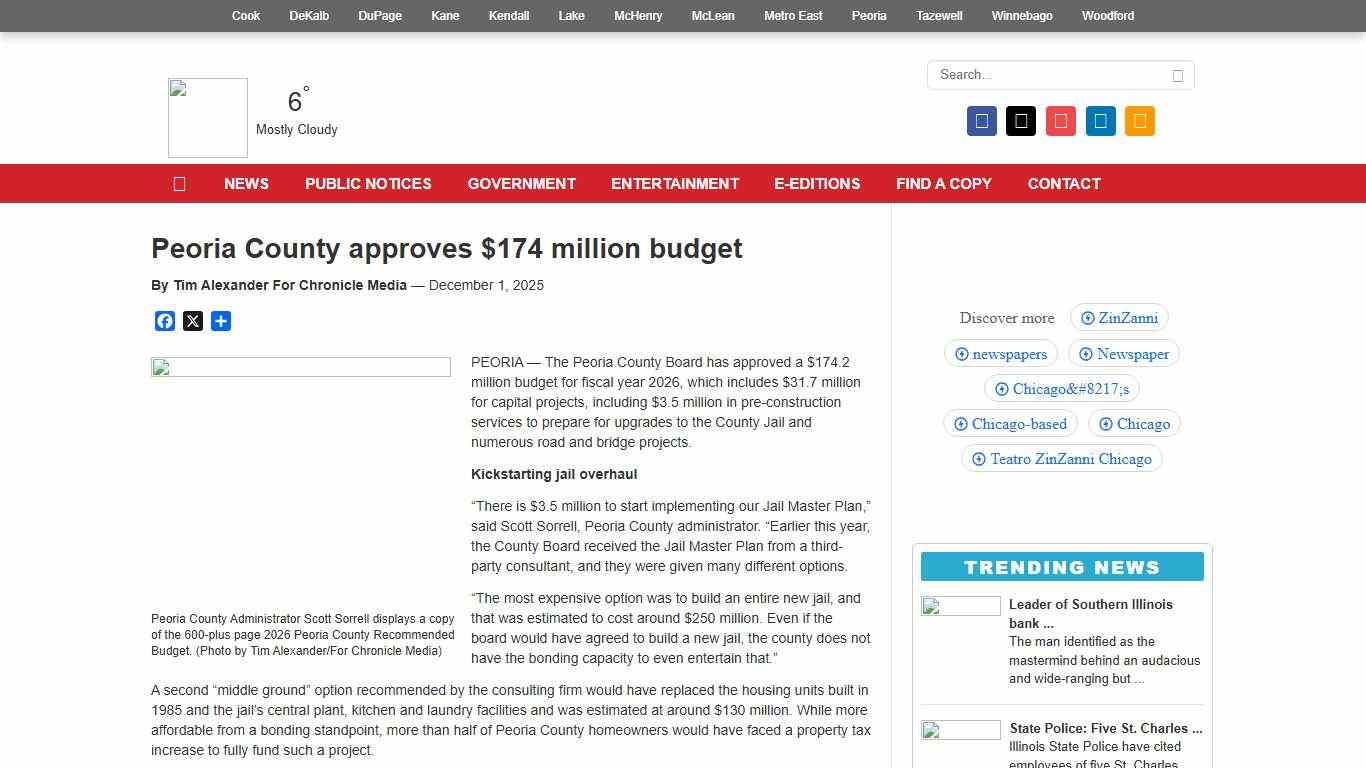The height and width of the screenshot is (768, 1366).
Task: Share the article via the Facebook icon
Action: click(165, 320)
